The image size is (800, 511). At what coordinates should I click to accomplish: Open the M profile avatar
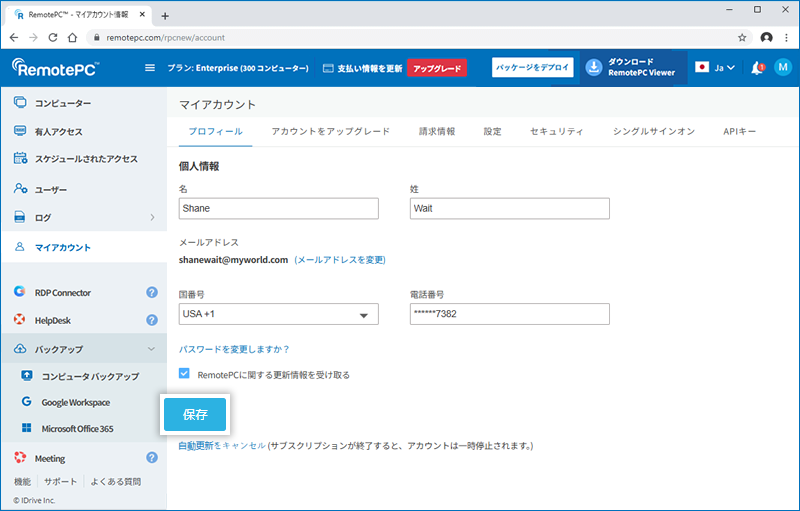783,67
